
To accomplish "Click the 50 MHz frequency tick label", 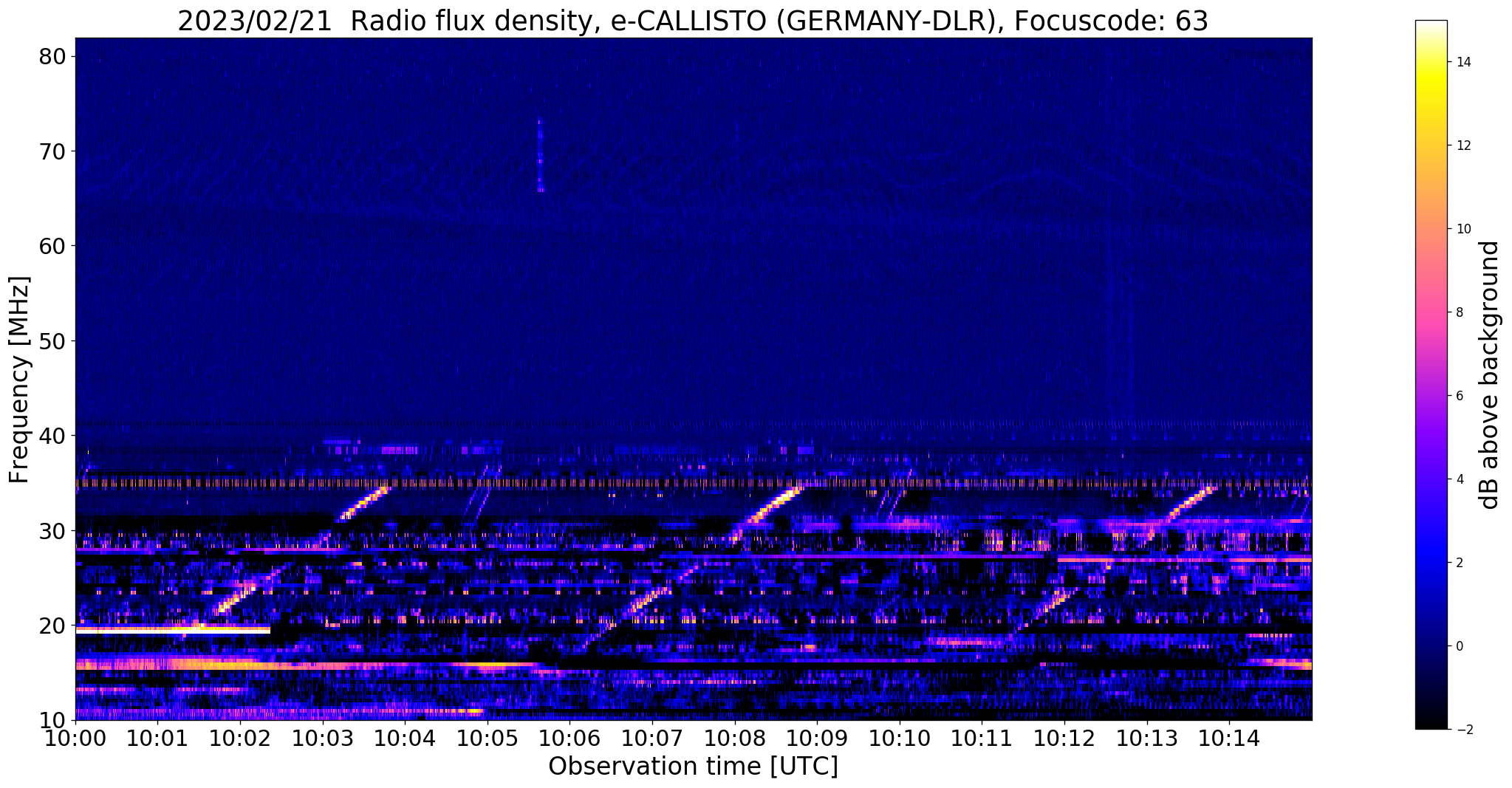I will coord(52,341).
